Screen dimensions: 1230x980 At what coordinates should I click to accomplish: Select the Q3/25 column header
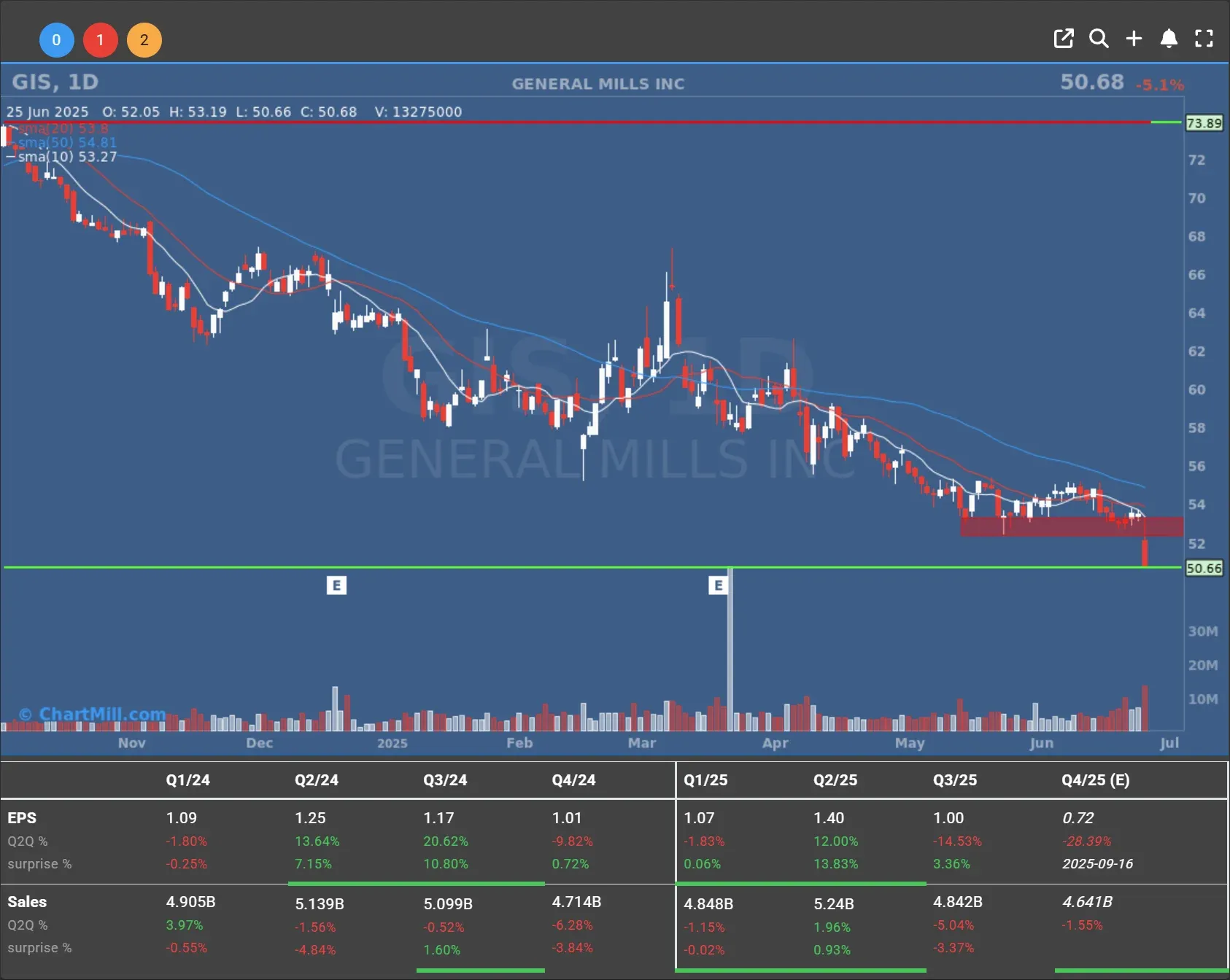(955, 780)
